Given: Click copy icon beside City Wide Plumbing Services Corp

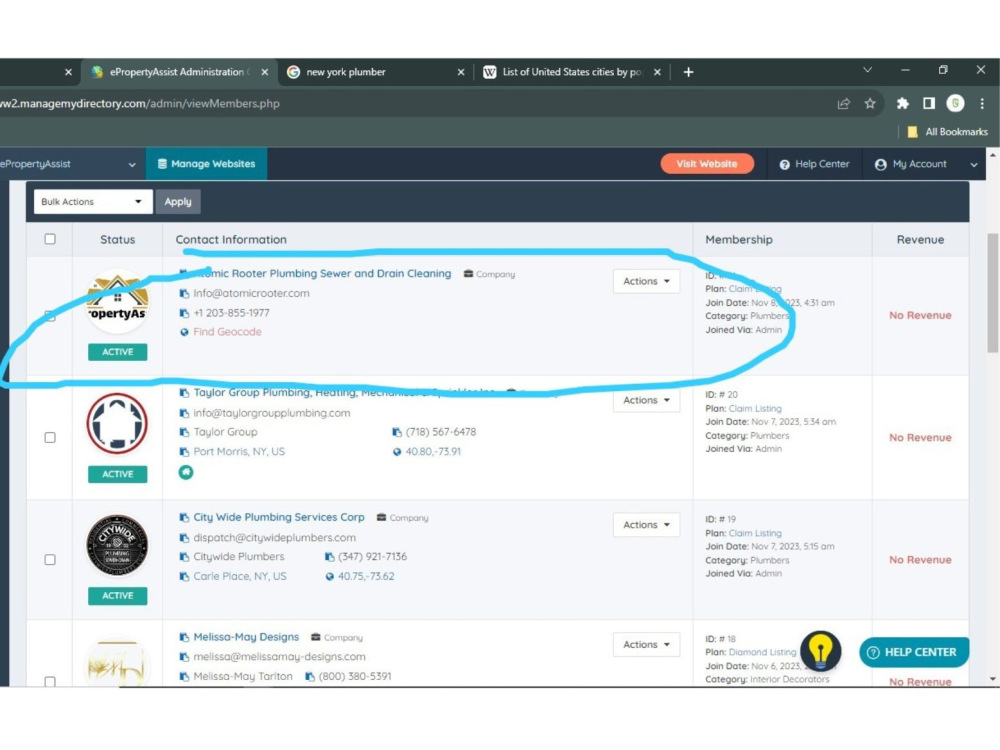Looking at the screenshot, I should pyautogui.click(x=184, y=517).
